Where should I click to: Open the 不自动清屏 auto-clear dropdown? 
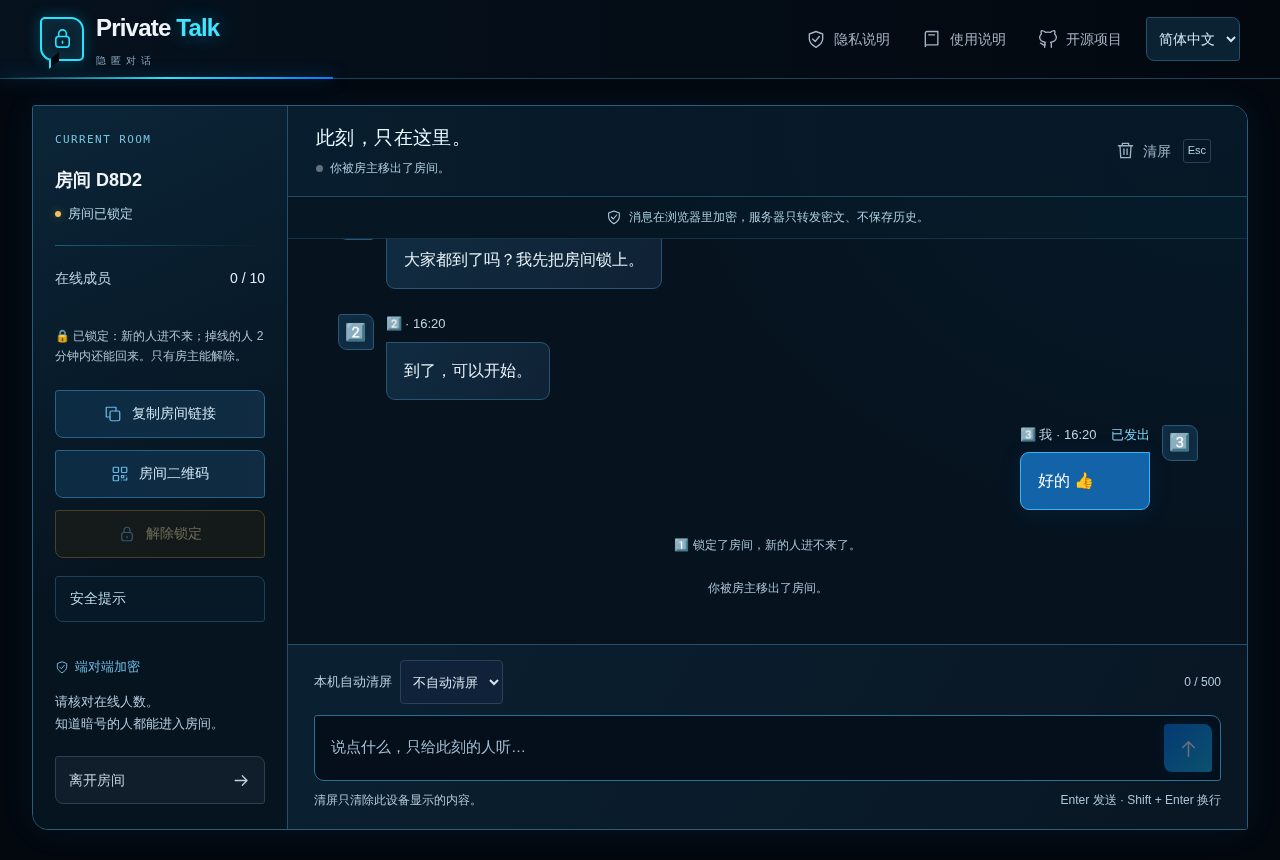click(451, 682)
